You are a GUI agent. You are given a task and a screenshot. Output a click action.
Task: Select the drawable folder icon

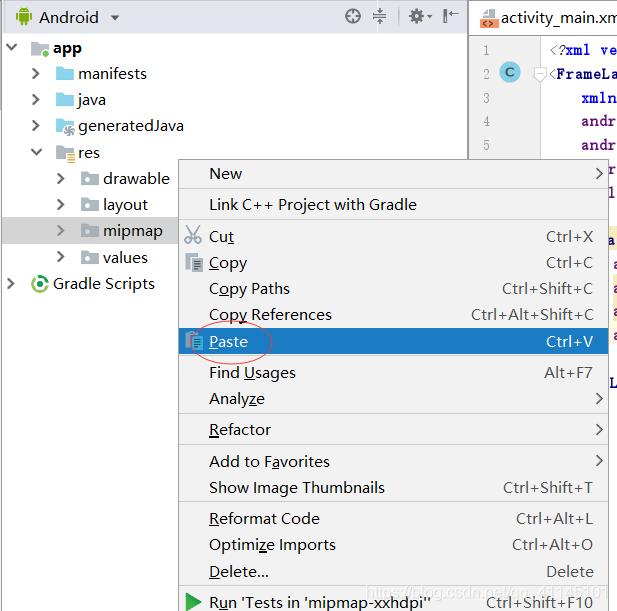(90, 179)
